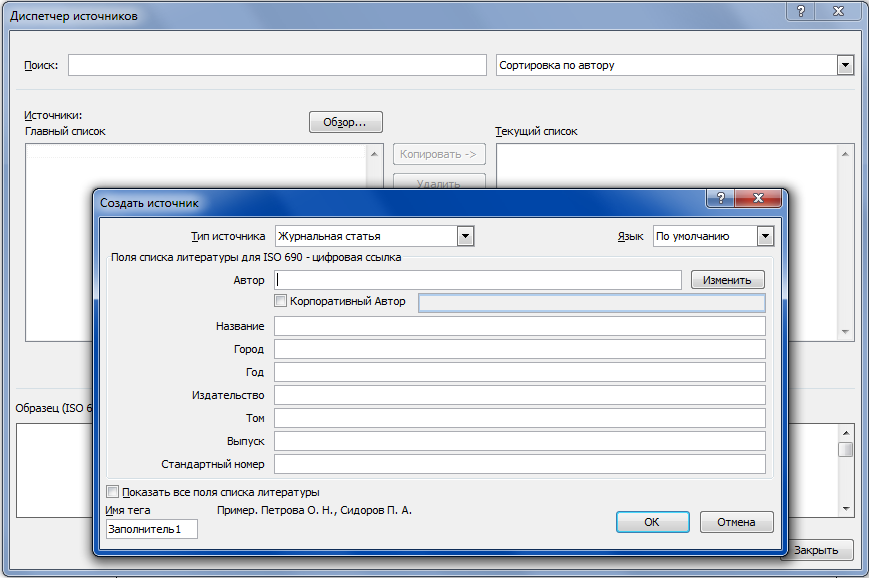Click the Изменить button next to Автор

point(727,280)
